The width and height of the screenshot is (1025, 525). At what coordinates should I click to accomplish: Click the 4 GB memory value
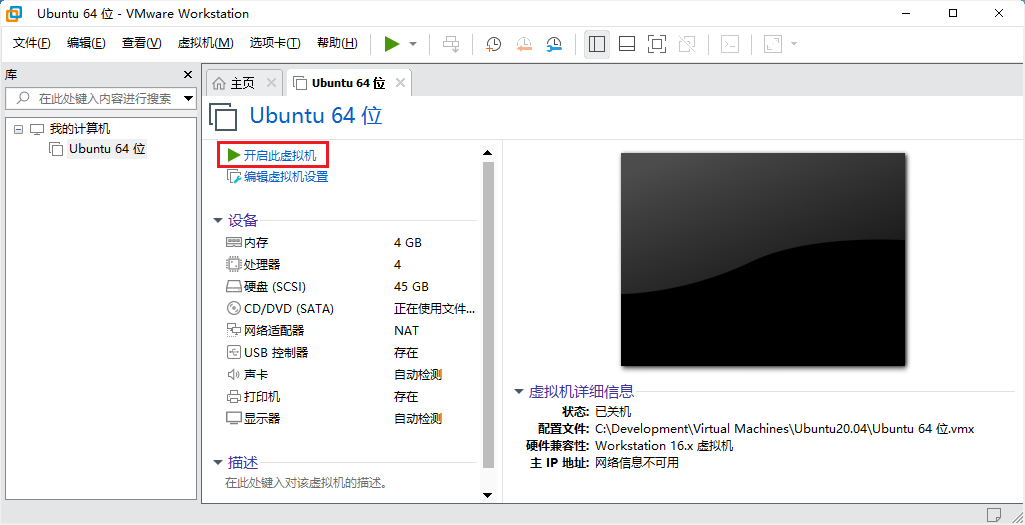coord(408,243)
